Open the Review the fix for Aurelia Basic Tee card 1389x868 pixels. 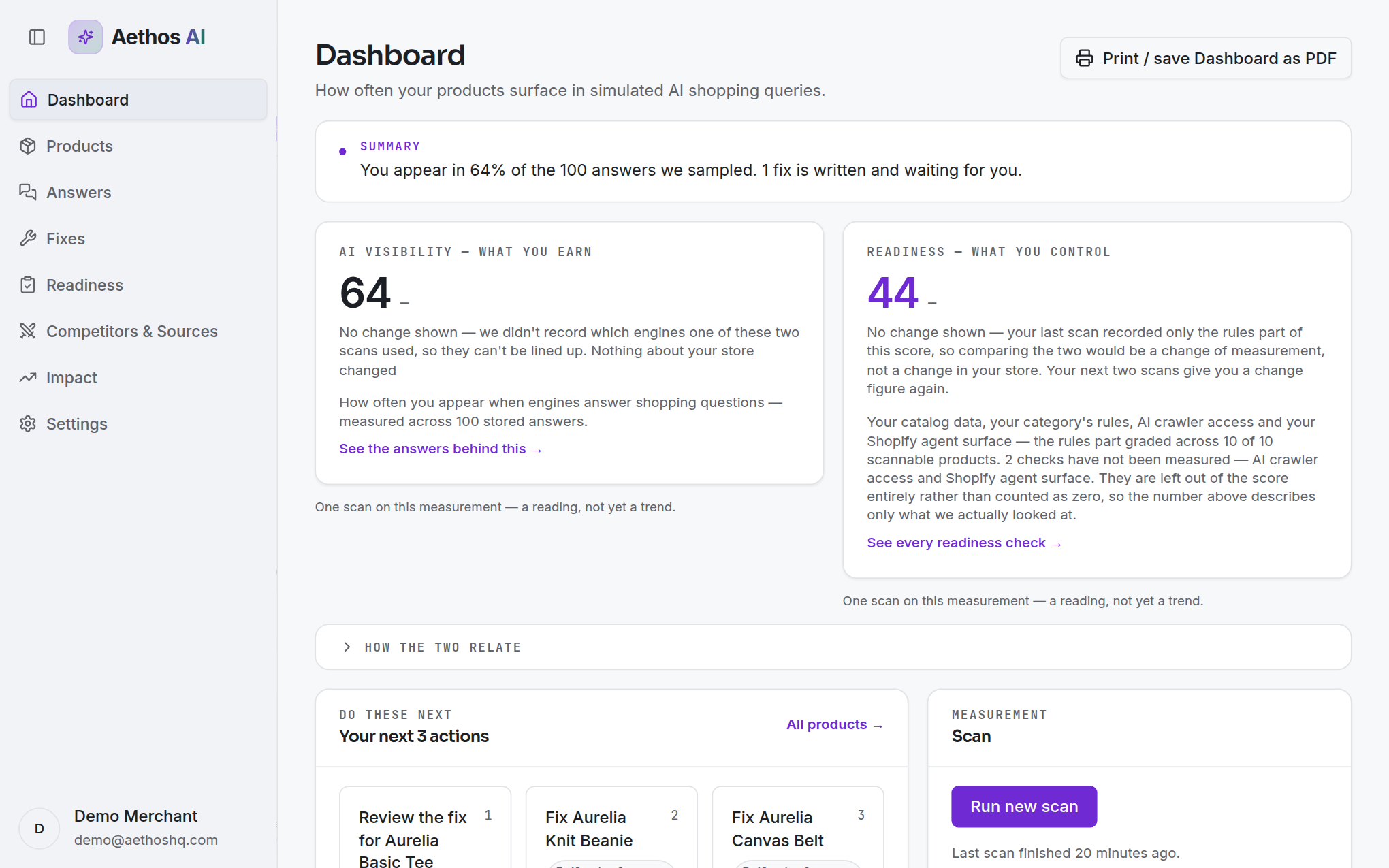point(426,827)
